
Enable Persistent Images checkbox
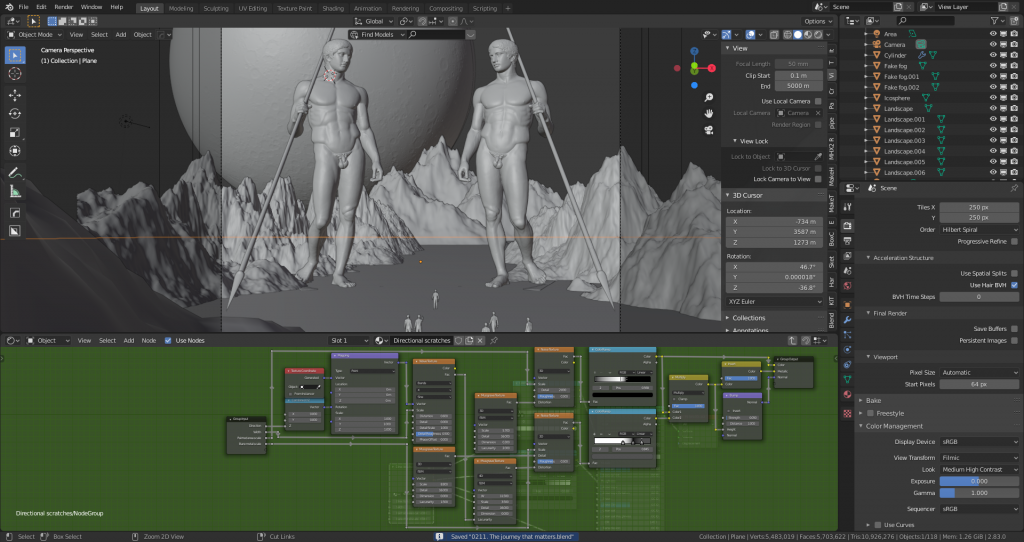click(x=1014, y=340)
